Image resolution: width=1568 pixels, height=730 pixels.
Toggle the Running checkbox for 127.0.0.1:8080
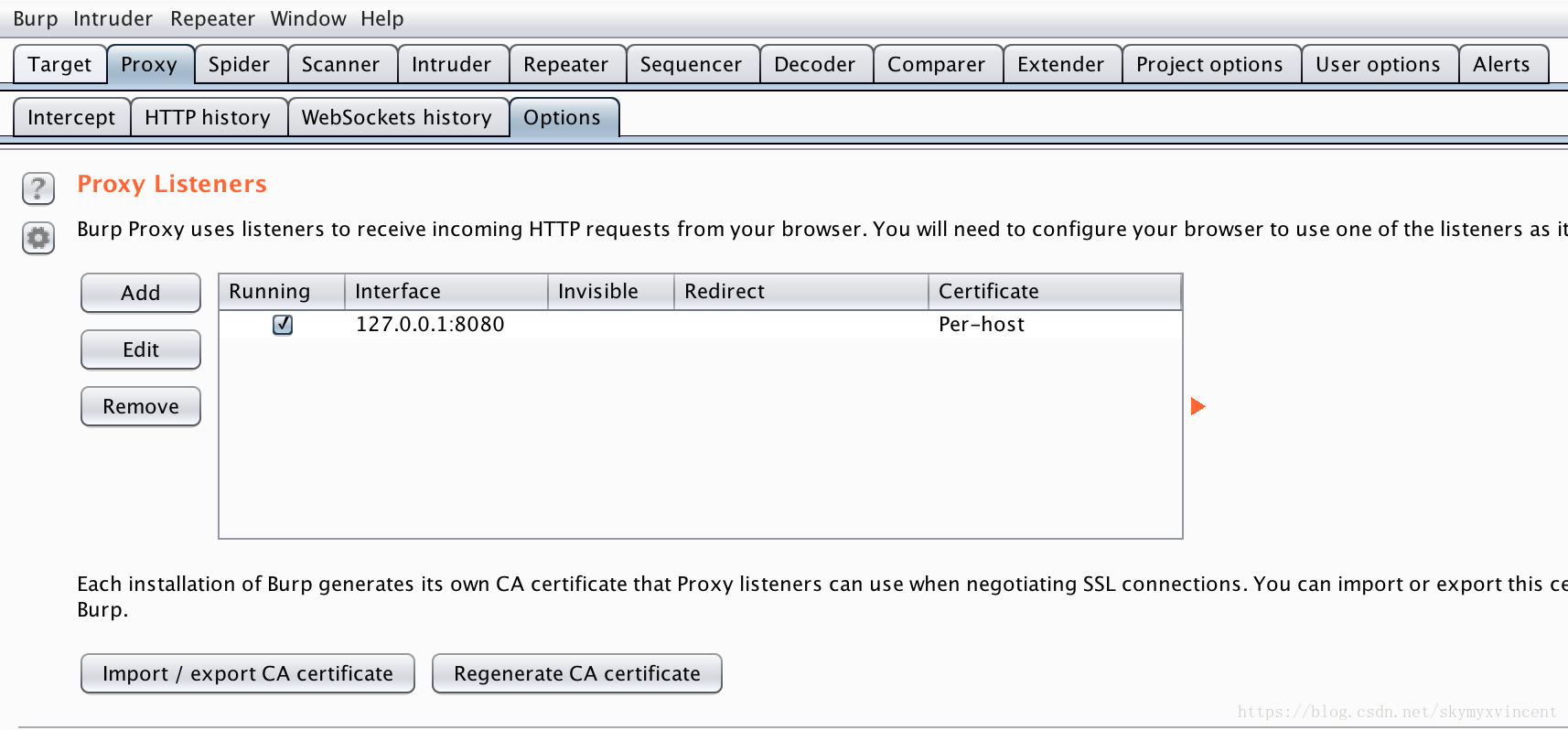(283, 325)
